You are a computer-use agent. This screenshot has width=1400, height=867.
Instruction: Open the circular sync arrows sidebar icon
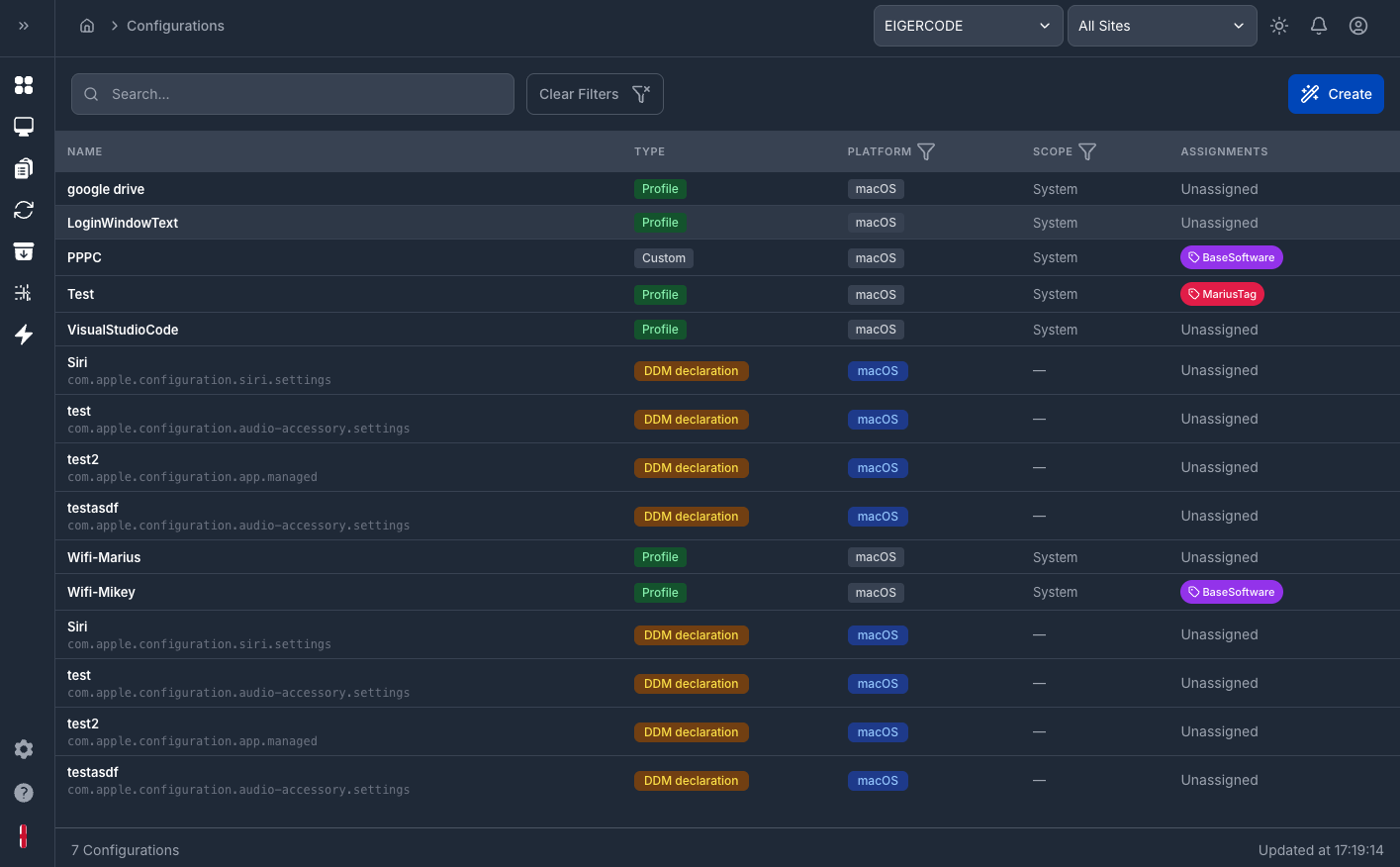[x=24, y=210]
